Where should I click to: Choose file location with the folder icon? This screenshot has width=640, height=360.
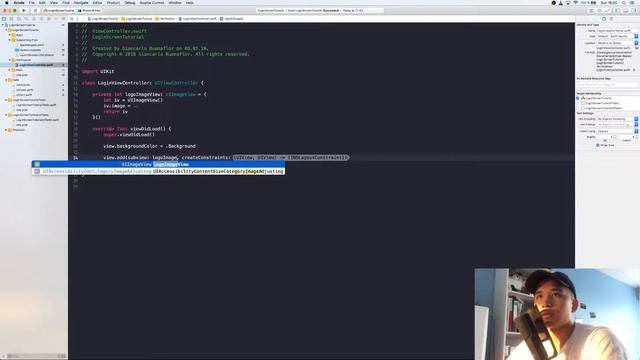pyautogui.click(x=637, y=48)
